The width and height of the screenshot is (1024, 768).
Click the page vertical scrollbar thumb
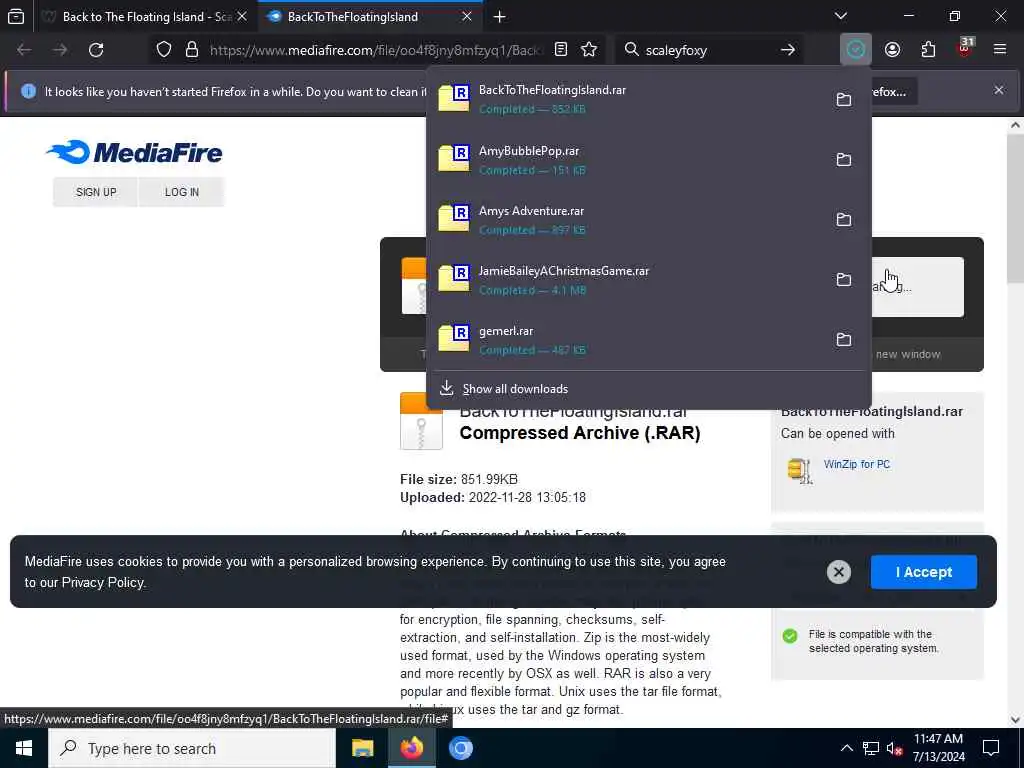tap(1015, 209)
